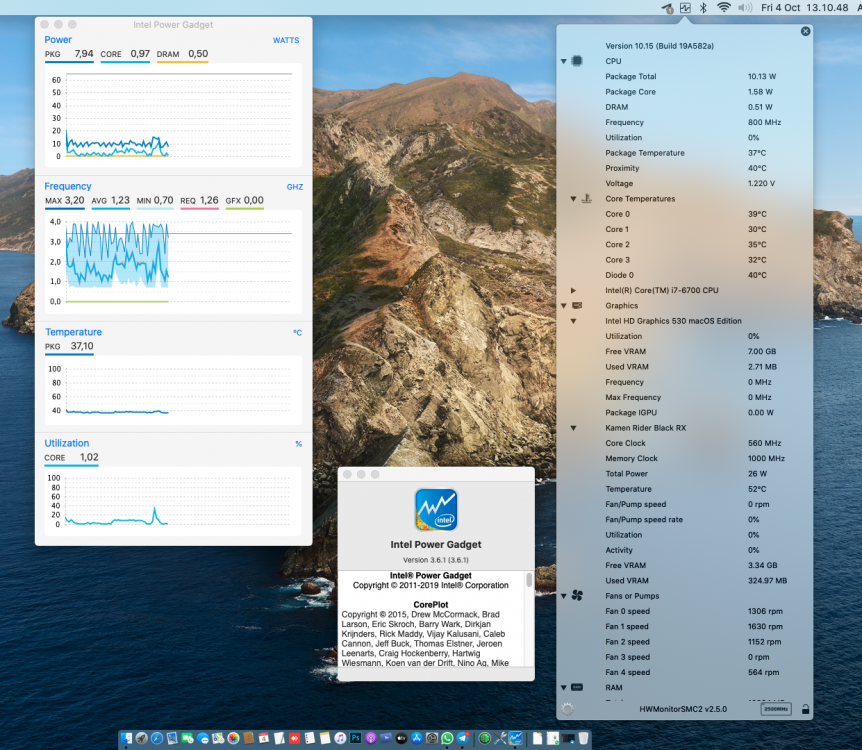Image resolution: width=862 pixels, height=750 pixels.
Task: Click the fan icon beside Fans or Pumps
Action: (577, 595)
